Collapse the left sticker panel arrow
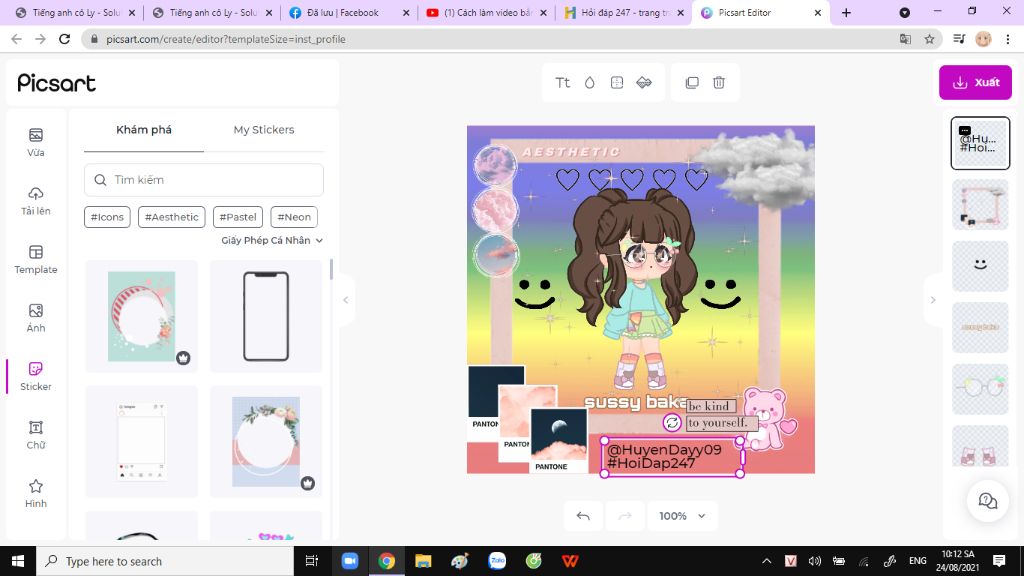The width and height of the screenshot is (1024, 576). (x=345, y=300)
